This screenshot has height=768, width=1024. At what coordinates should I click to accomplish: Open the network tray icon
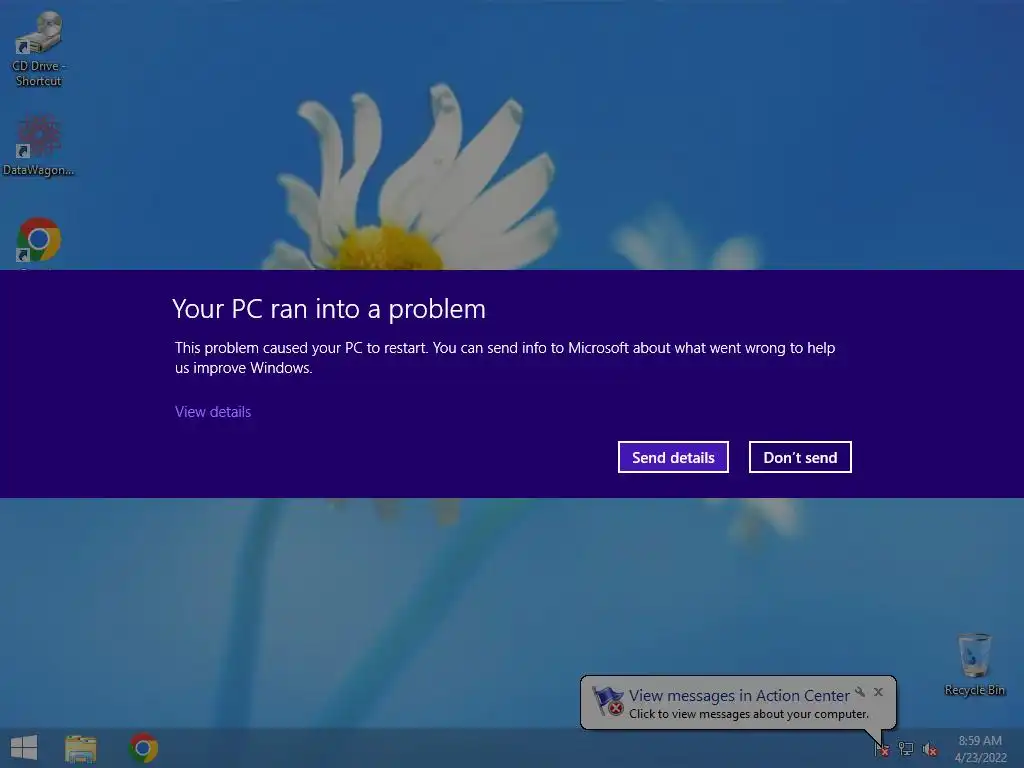[x=906, y=748]
